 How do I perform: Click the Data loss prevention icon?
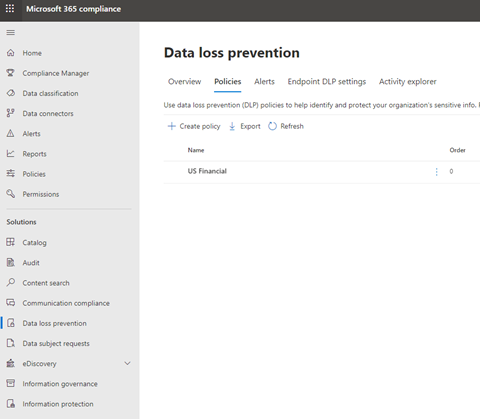11,323
